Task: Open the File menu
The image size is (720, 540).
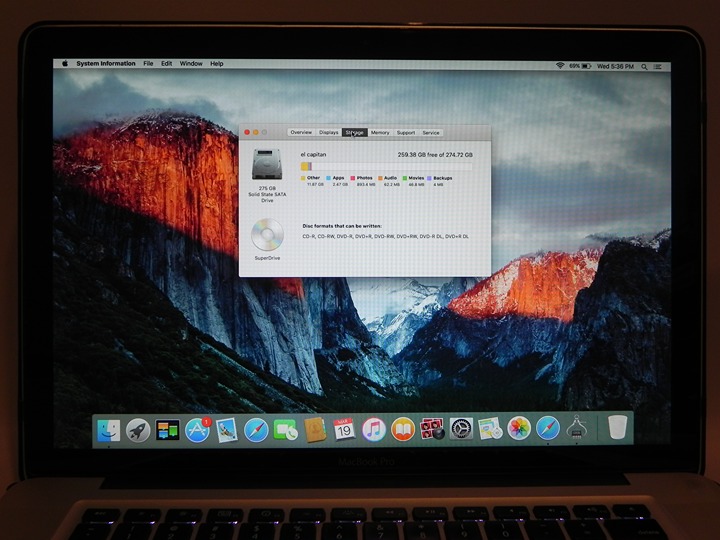Action: point(148,63)
